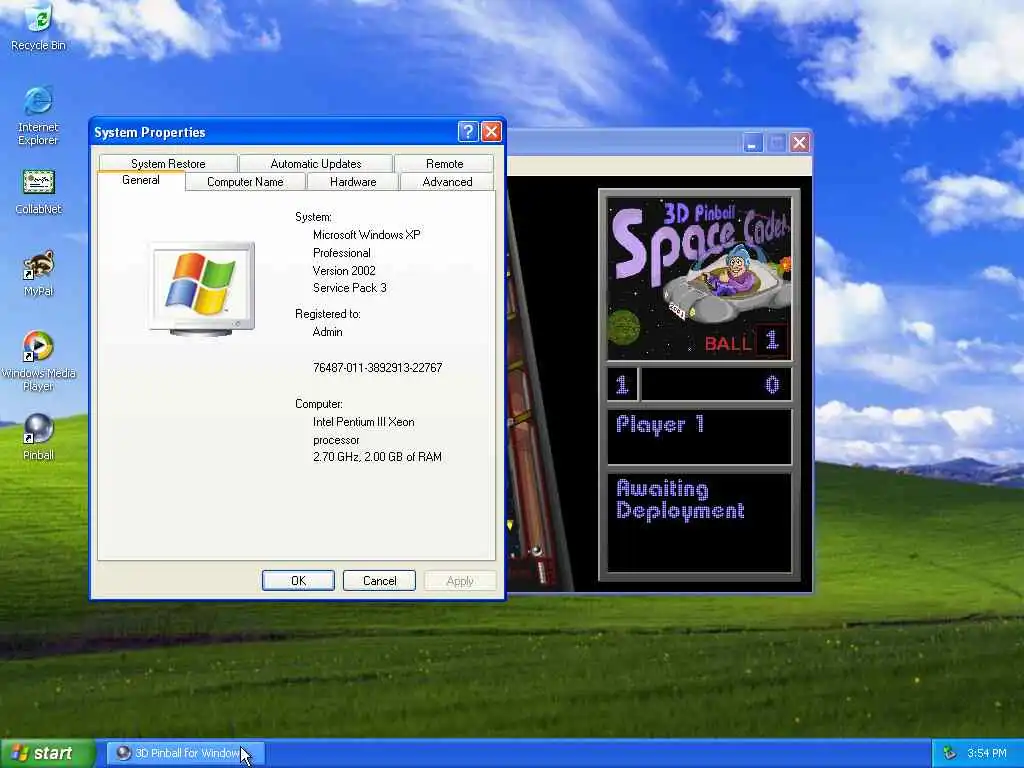Click the greyed-out Apply button
This screenshot has height=768, width=1024.
point(460,581)
